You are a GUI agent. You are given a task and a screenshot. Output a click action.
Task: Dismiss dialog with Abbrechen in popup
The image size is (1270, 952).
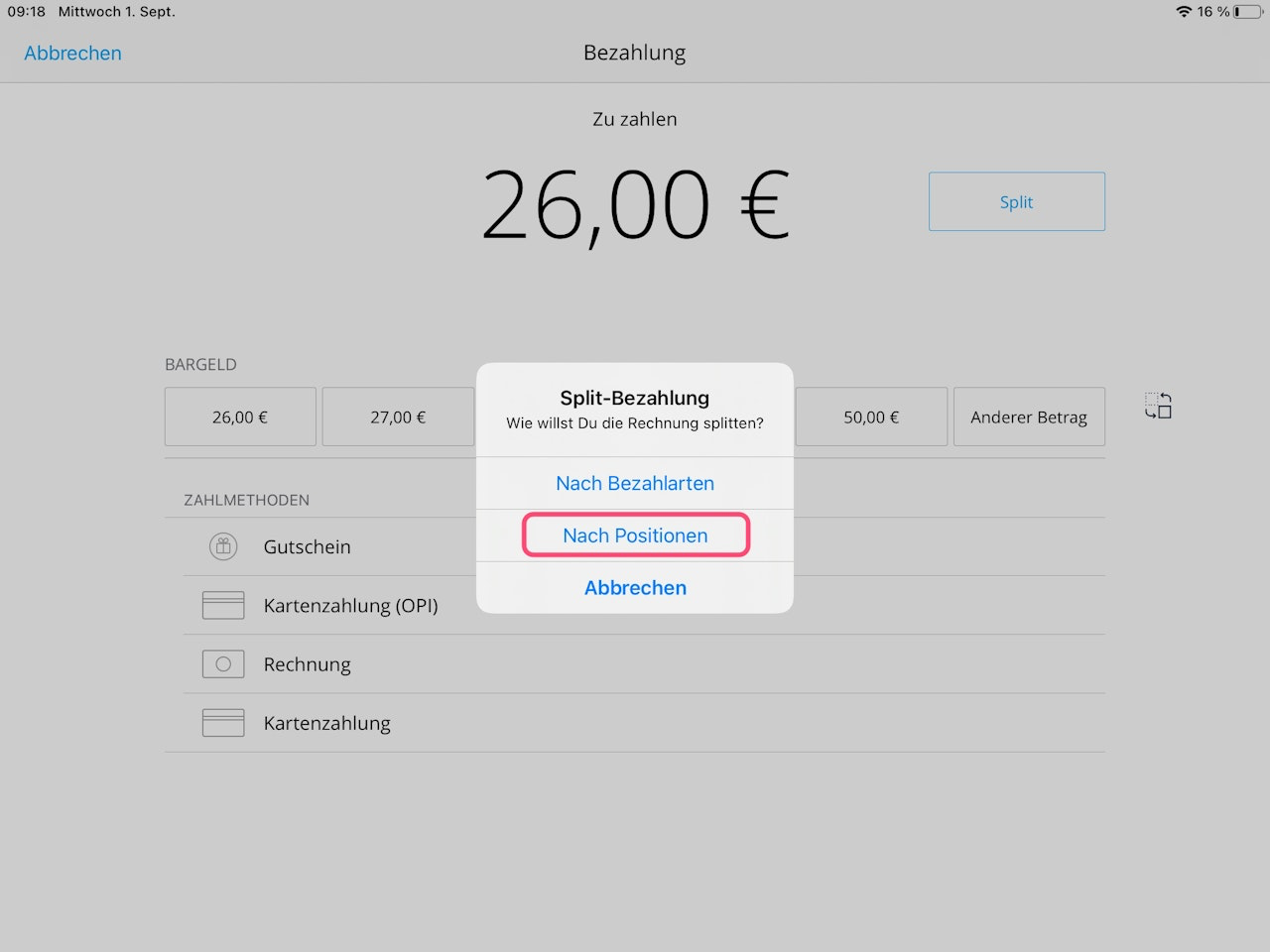[635, 588]
